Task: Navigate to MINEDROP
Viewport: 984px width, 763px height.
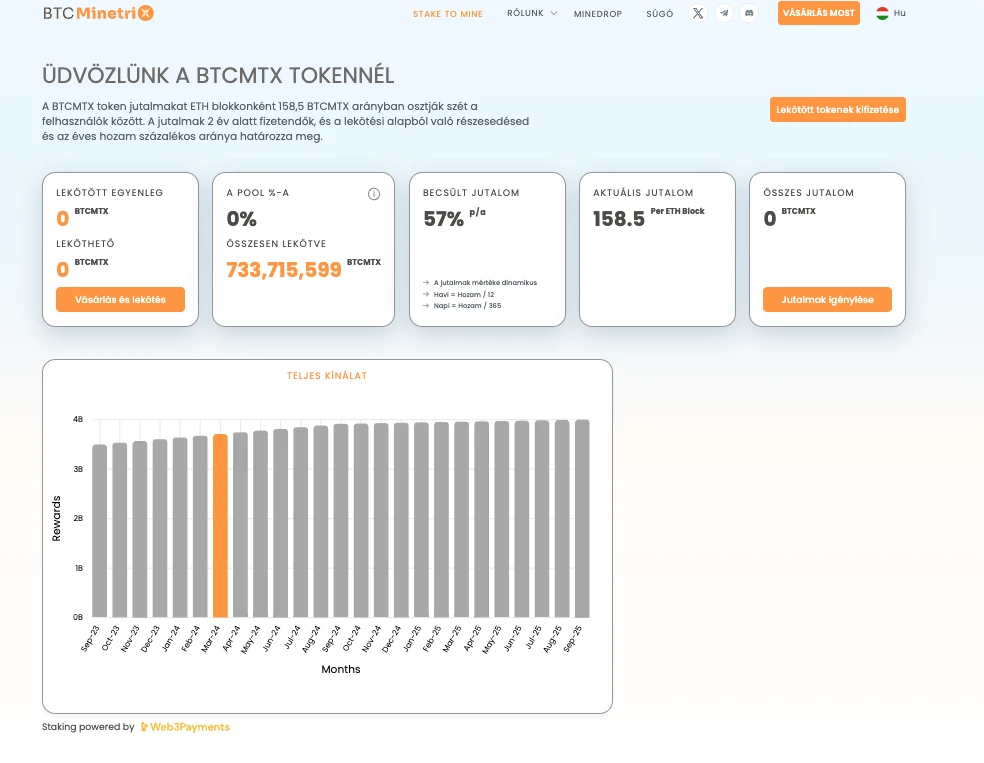Action: [x=597, y=14]
